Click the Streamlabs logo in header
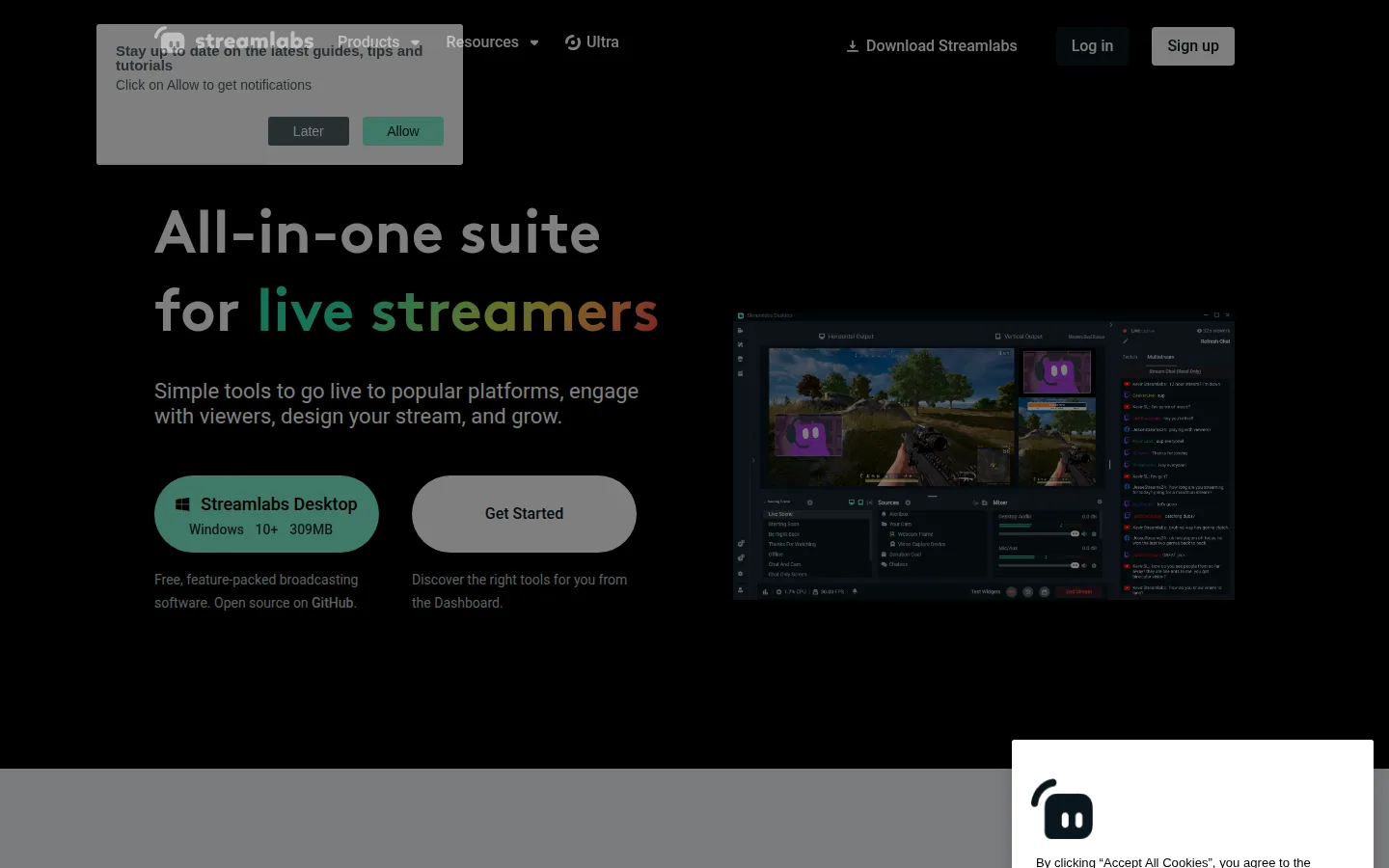 (234, 41)
